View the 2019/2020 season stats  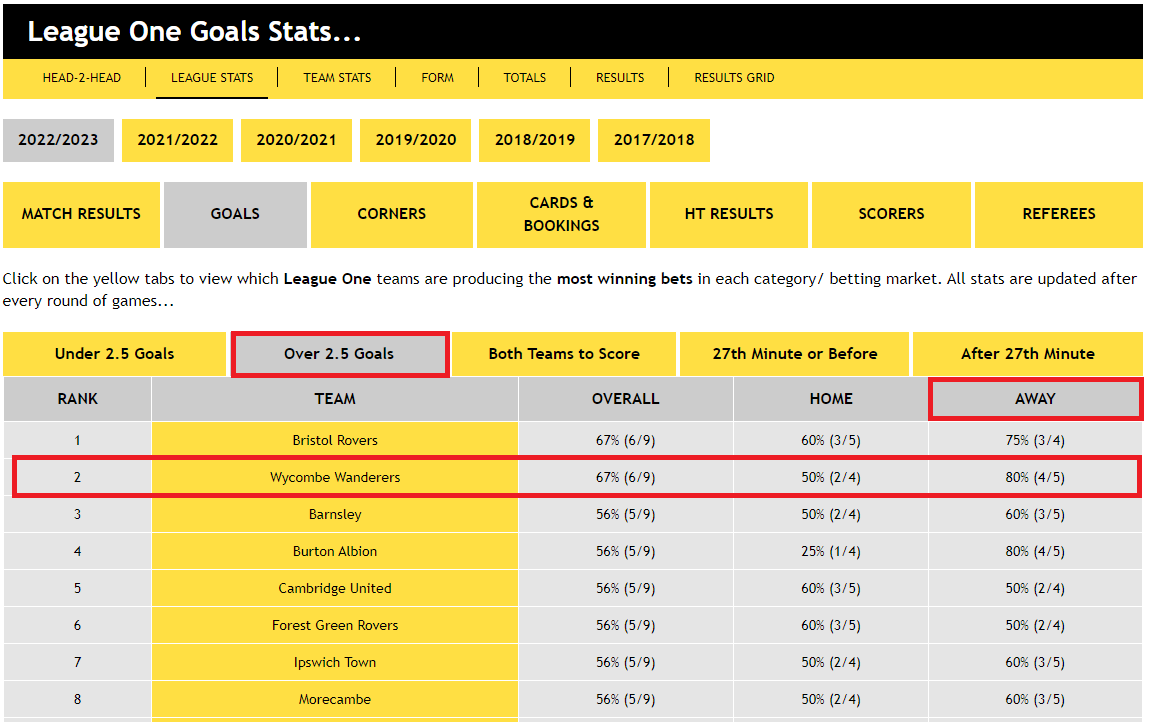click(x=415, y=140)
